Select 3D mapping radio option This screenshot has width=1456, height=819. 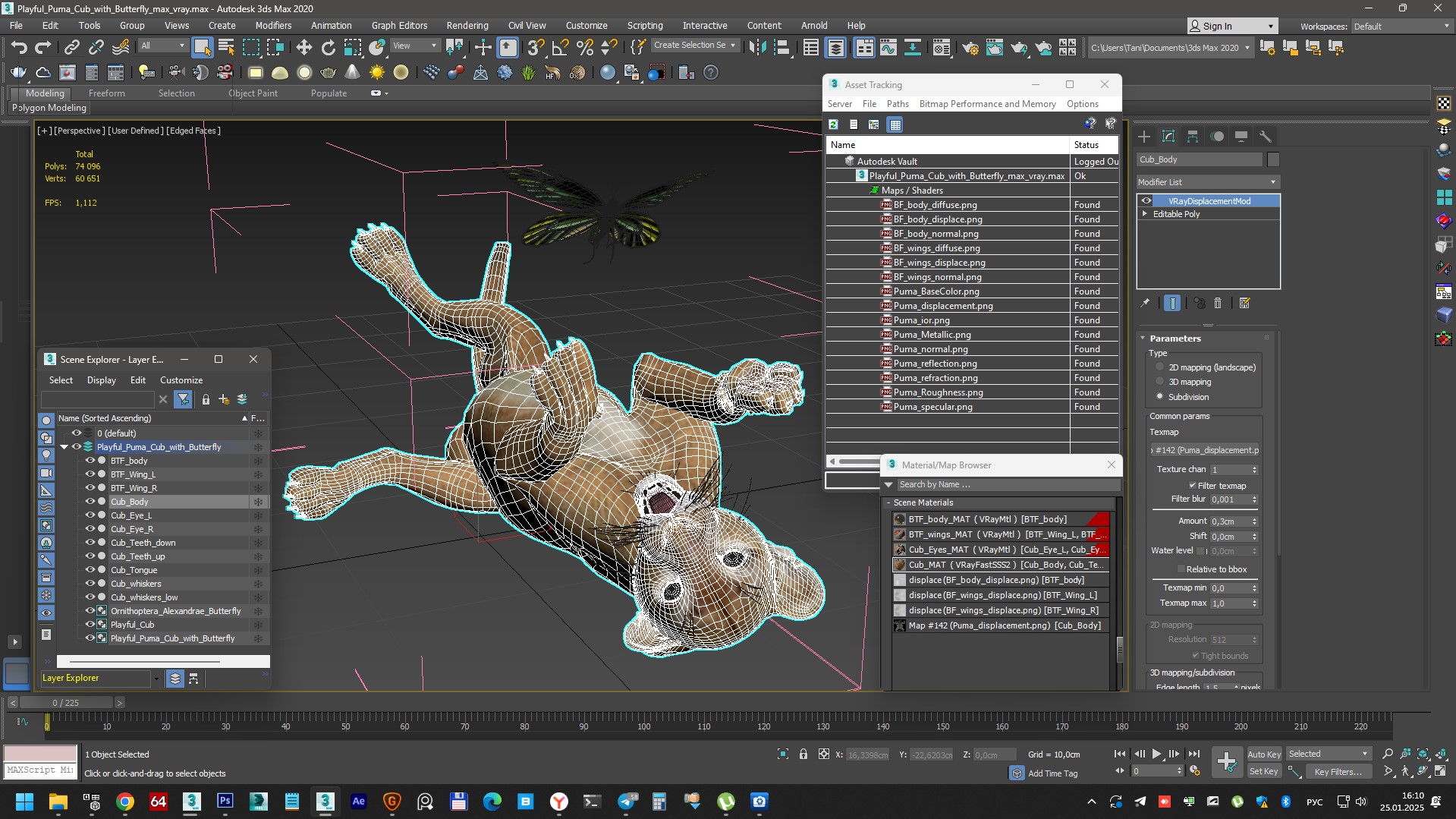[x=1159, y=382]
